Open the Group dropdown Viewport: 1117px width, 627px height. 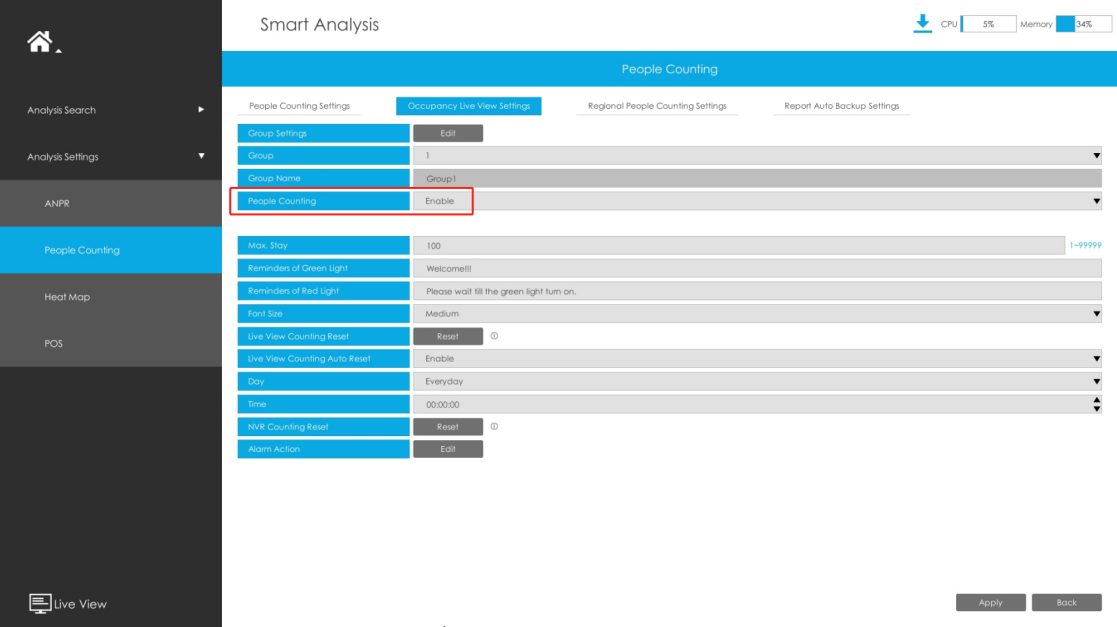(x=757, y=155)
